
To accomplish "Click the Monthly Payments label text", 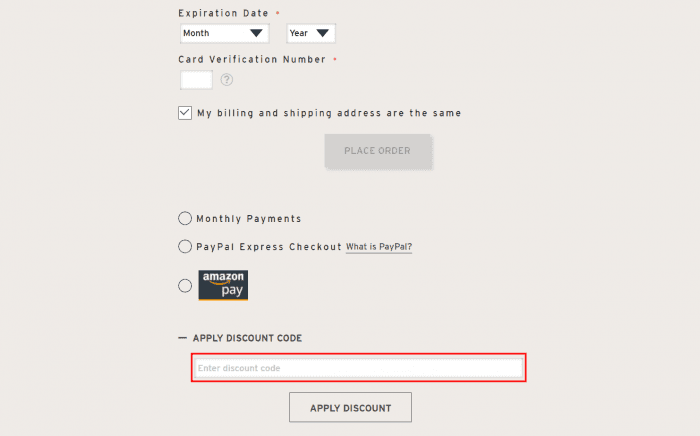I will tap(249, 219).
